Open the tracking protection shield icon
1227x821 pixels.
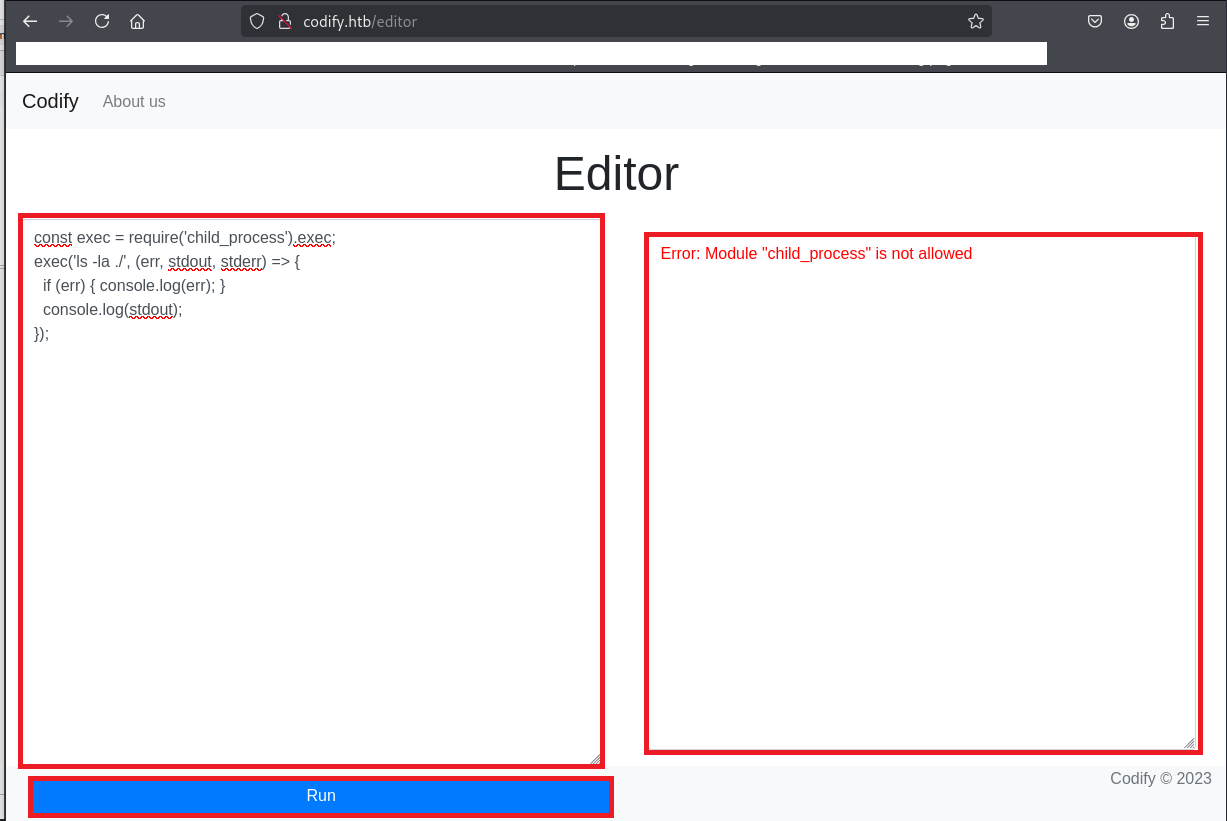tap(257, 21)
